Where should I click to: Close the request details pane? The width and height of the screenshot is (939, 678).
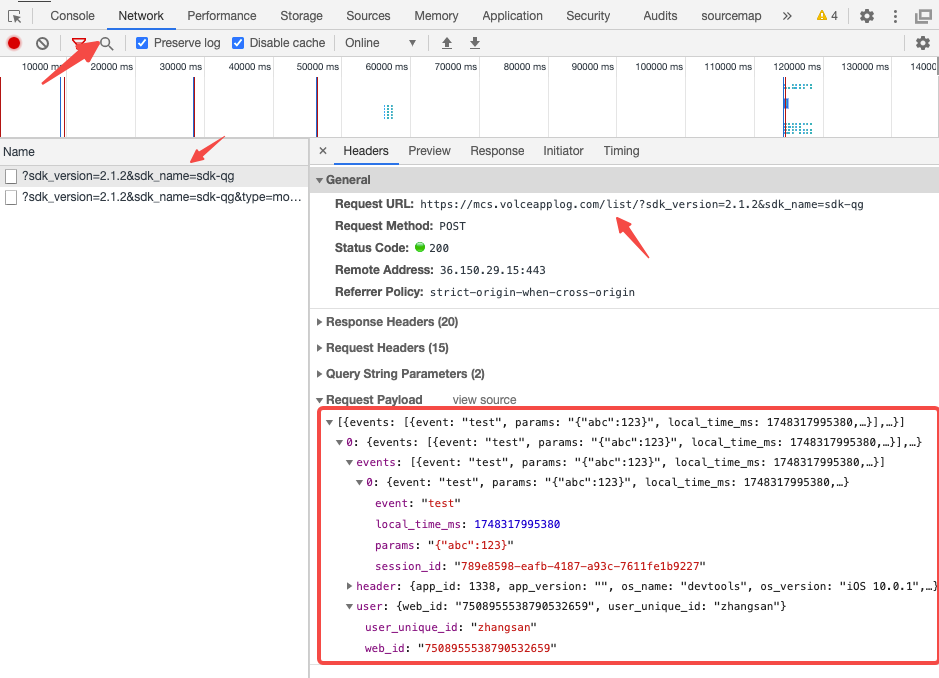(323, 151)
